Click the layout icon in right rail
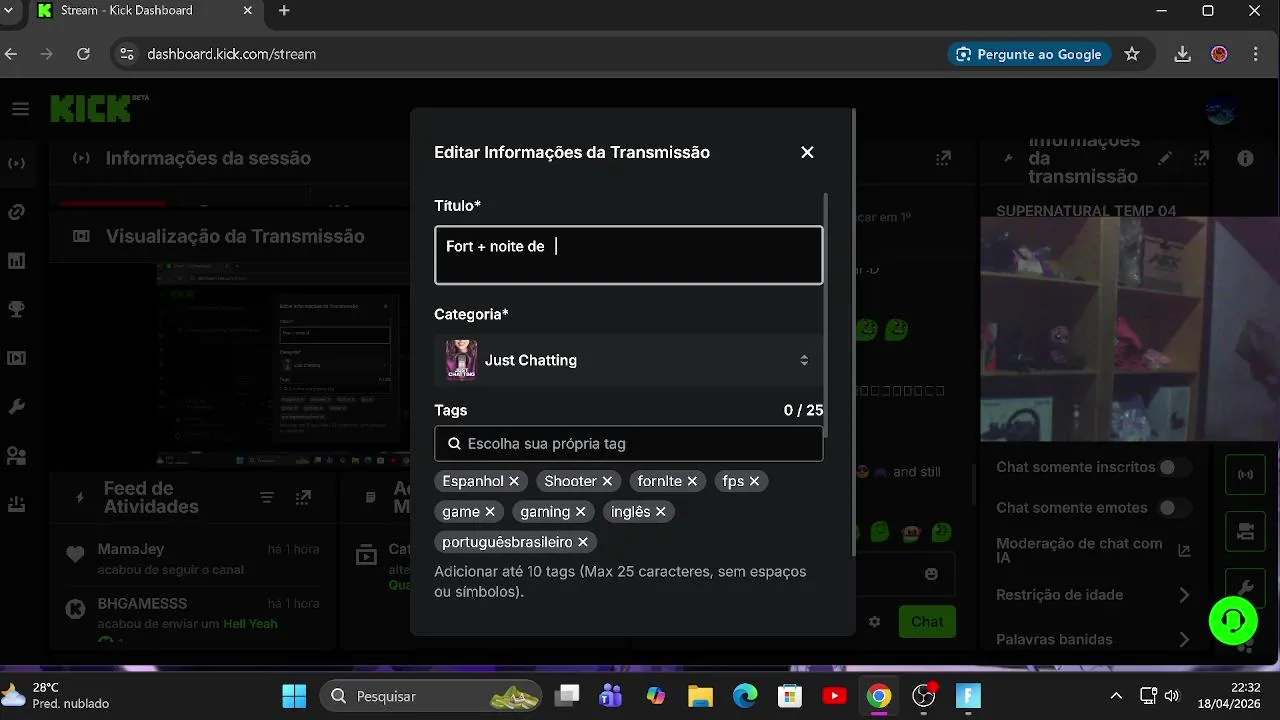 pyautogui.click(x=1245, y=531)
